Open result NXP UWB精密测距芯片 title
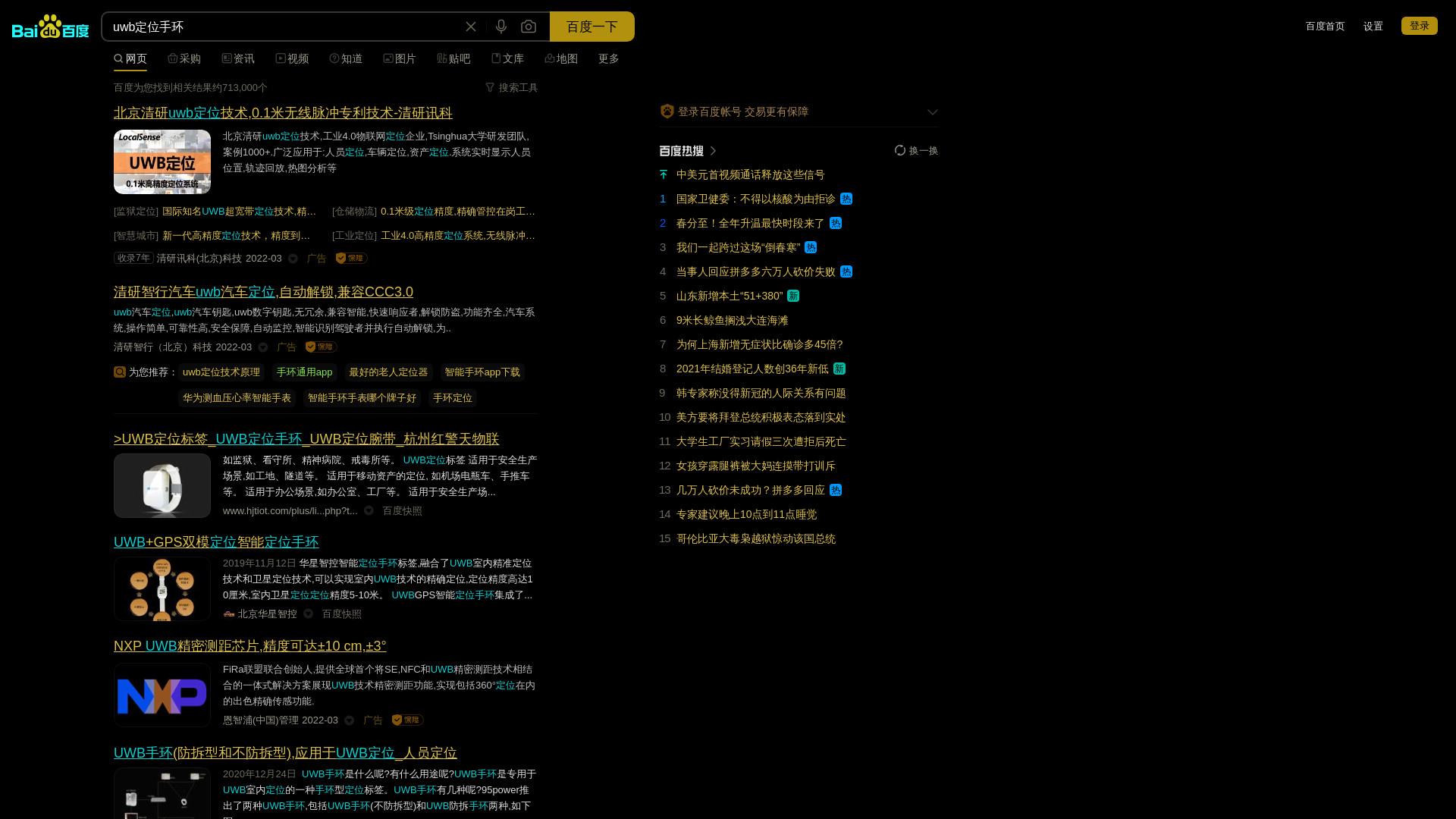Viewport: 1456px width, 819px height. (250, 646)
